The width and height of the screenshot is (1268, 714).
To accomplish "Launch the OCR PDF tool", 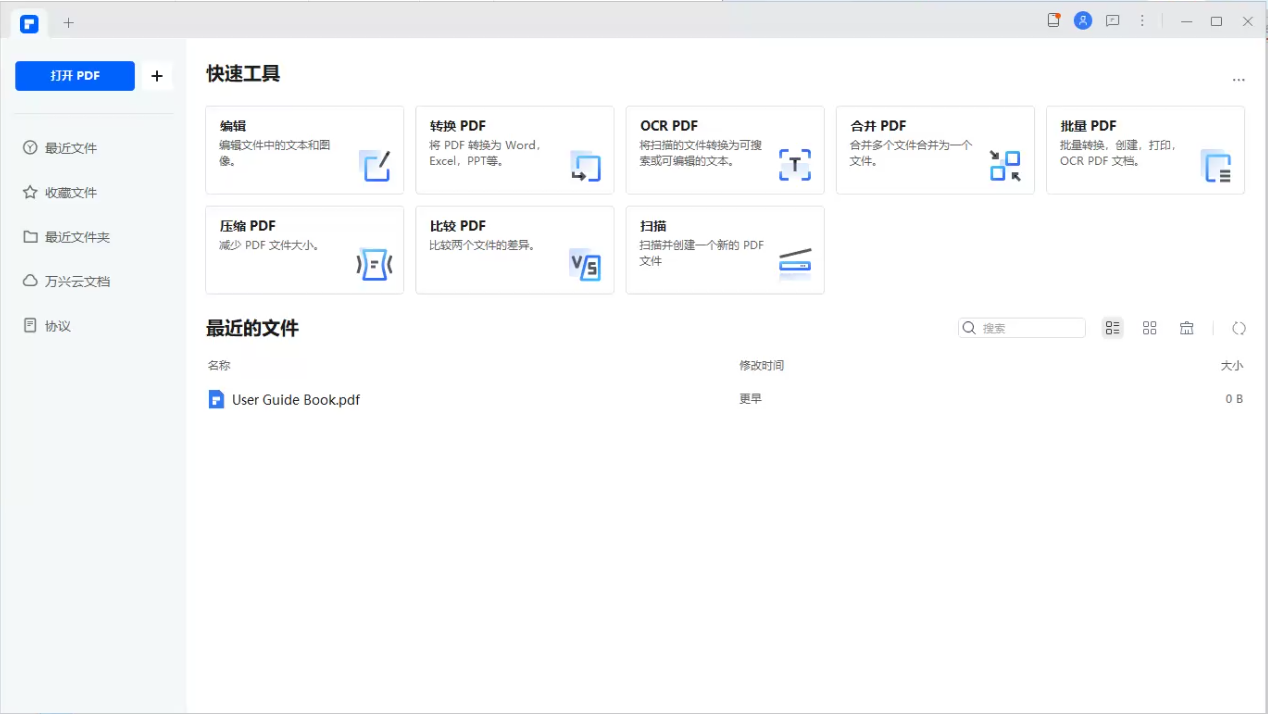I will 724,150.
